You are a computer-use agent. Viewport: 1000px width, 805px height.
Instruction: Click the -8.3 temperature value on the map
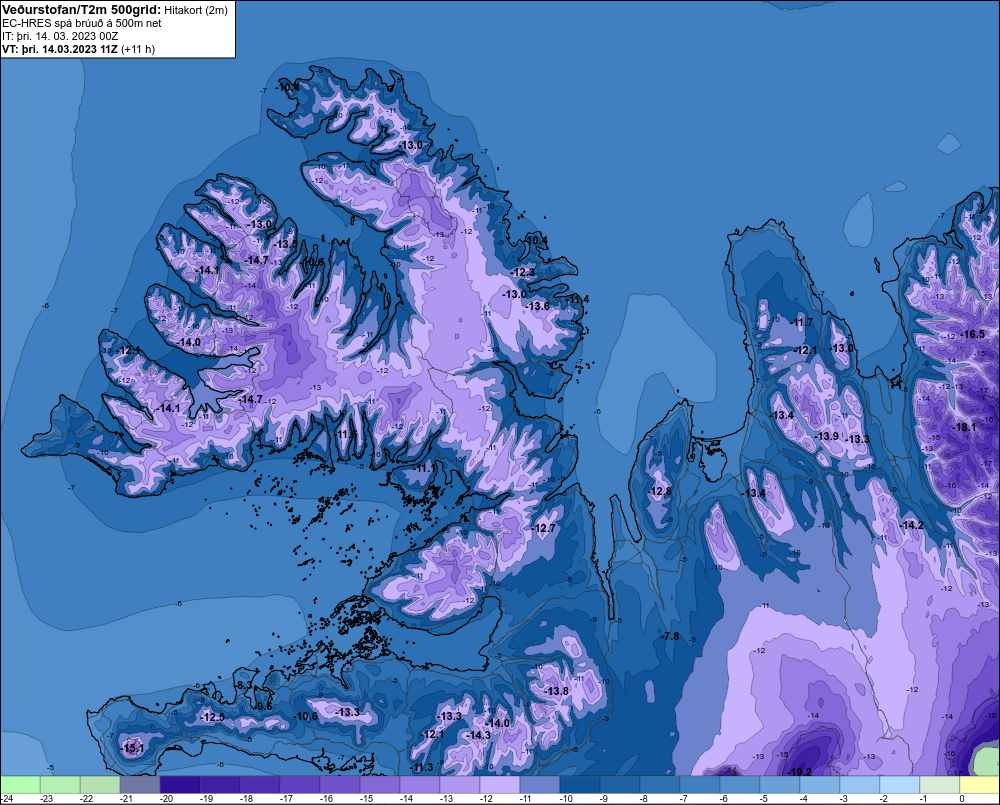point(243,685)
